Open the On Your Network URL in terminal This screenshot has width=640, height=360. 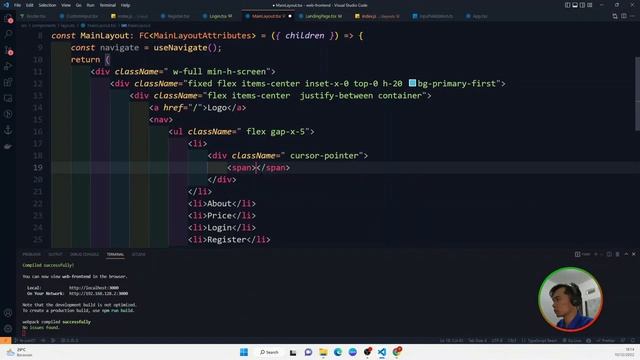point(98,293)
